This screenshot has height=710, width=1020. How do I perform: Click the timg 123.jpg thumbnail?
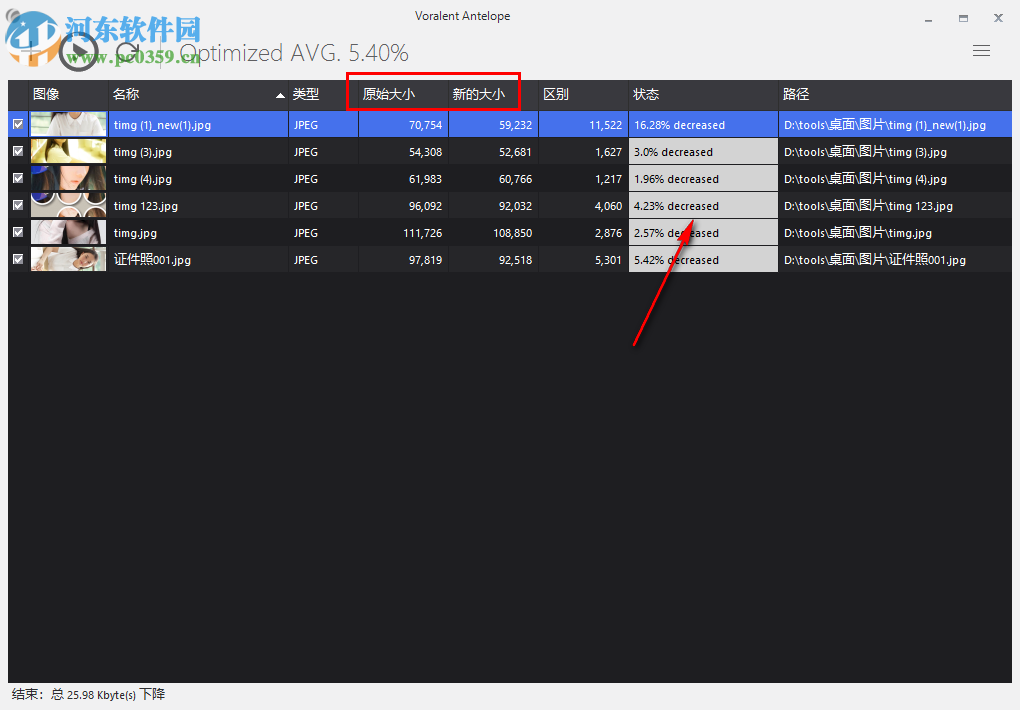click(x=68, y=205)
